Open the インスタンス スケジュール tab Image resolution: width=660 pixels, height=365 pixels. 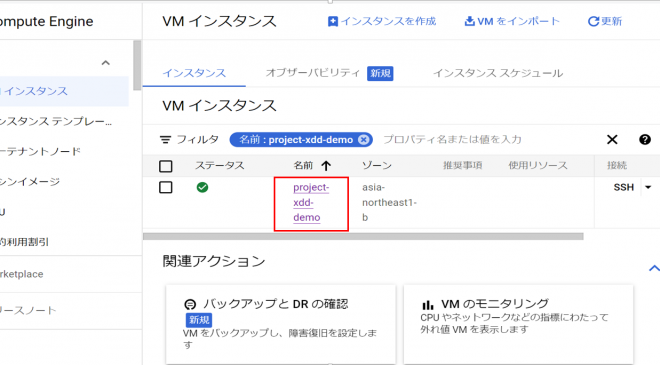click(x=498, y=73)
